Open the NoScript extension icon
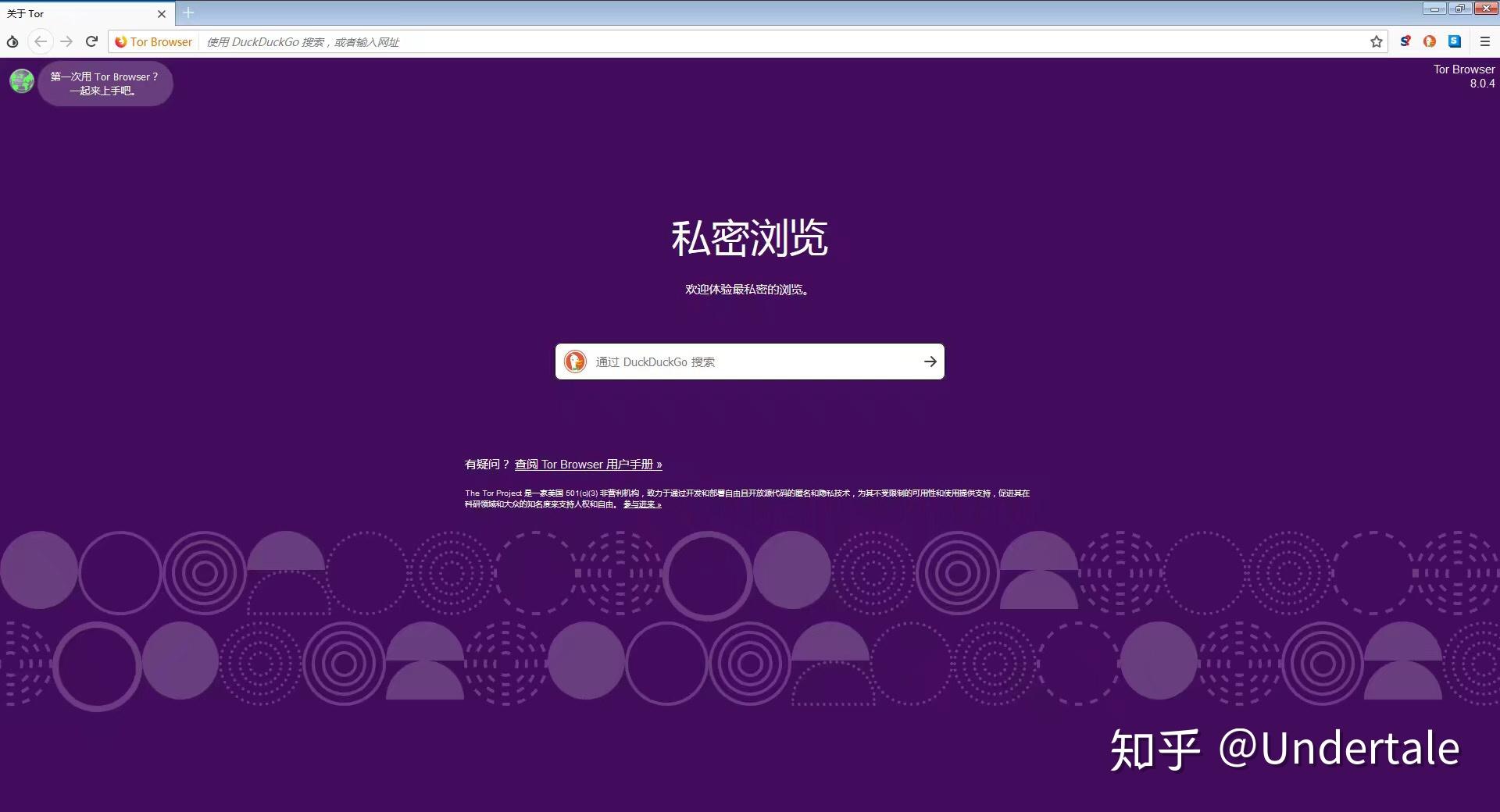Screen dimensions: 1500x812 pyautogui.click(x=1405, y=41)
